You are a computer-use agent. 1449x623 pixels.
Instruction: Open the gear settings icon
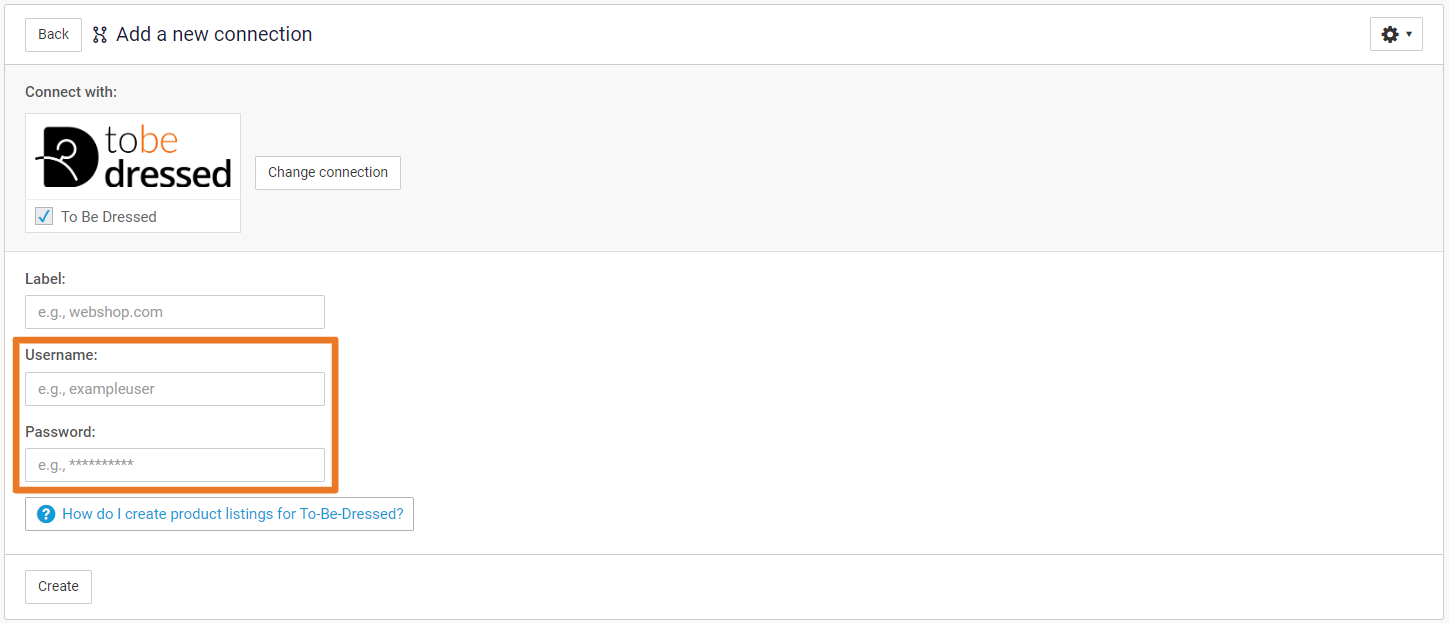1389,34
